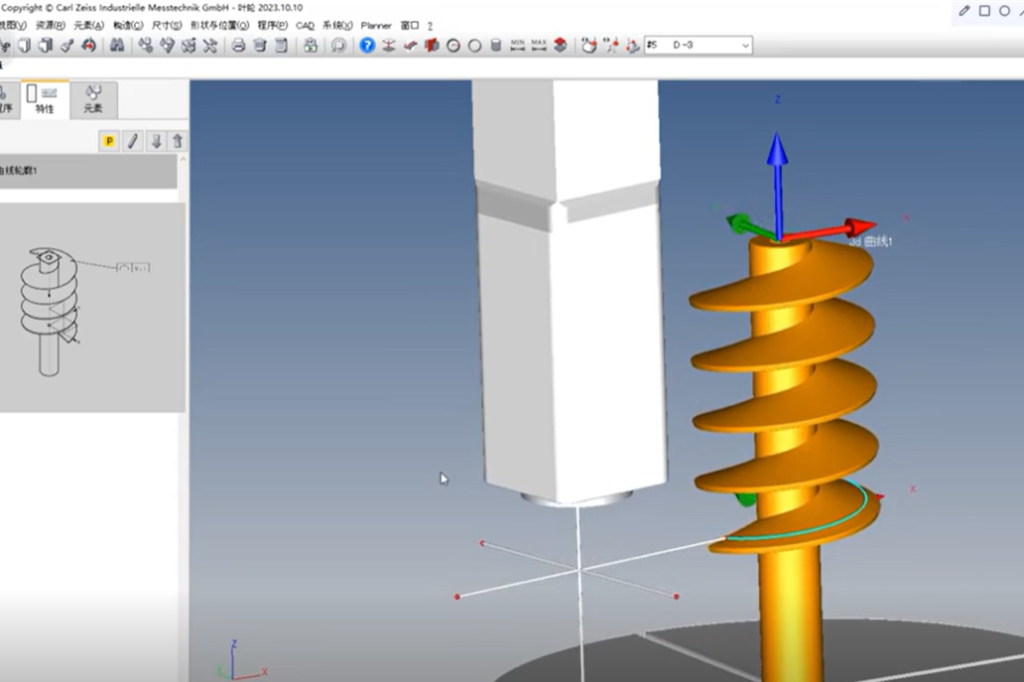
Task: Select the rectangle annotation tool at top right
Action: (x=984, y=11)
